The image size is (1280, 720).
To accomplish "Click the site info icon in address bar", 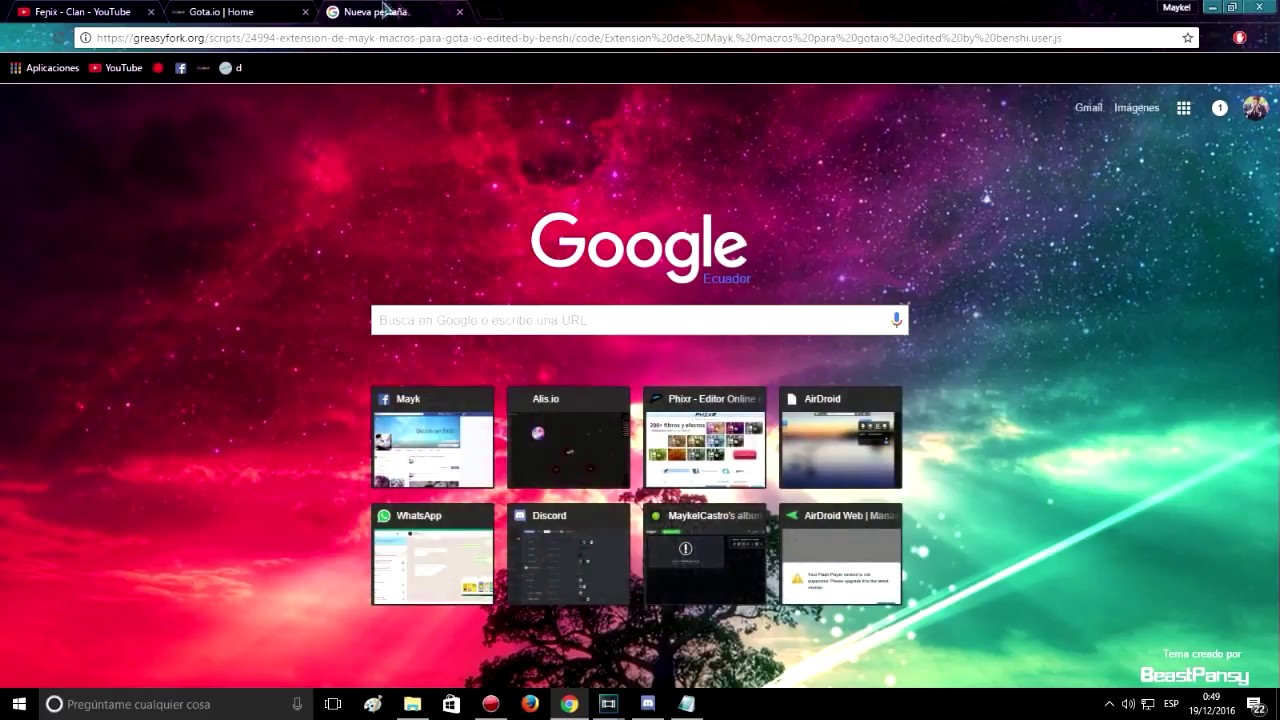I will coord(86,38).
